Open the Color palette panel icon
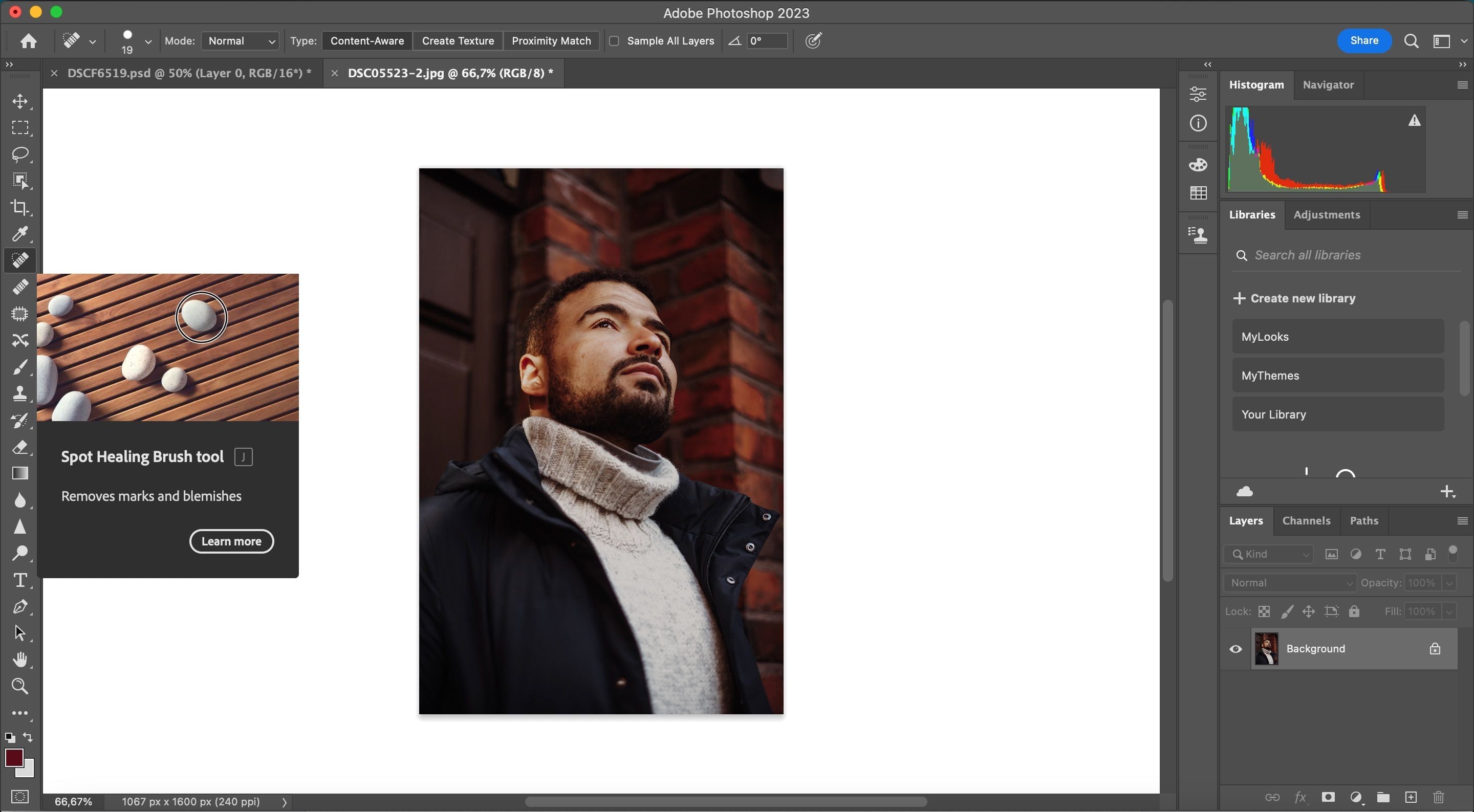 [1198, 165]
